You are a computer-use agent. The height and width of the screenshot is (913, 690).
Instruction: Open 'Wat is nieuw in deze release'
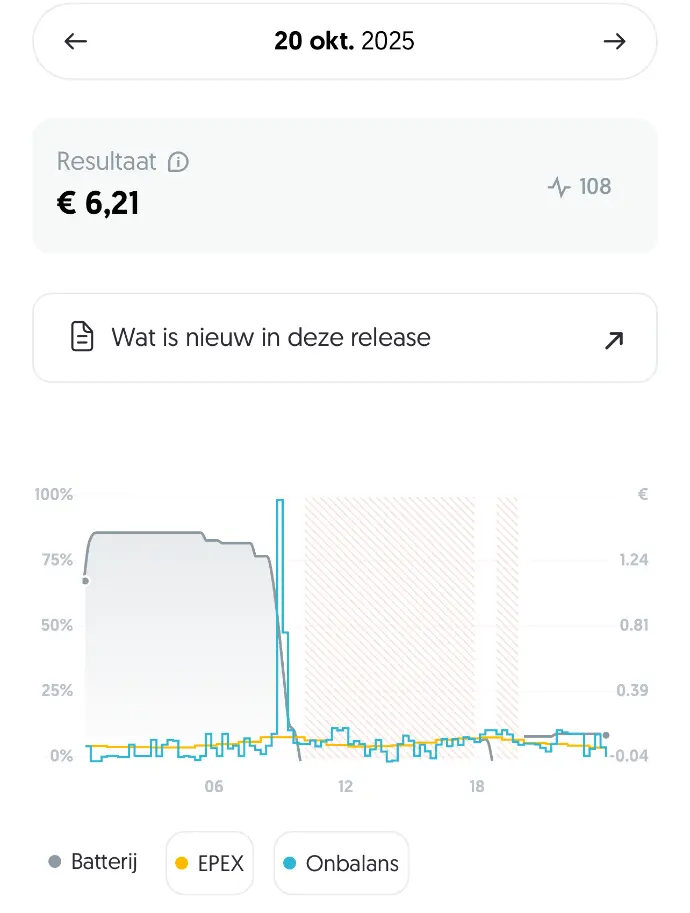tap(271, 337)
